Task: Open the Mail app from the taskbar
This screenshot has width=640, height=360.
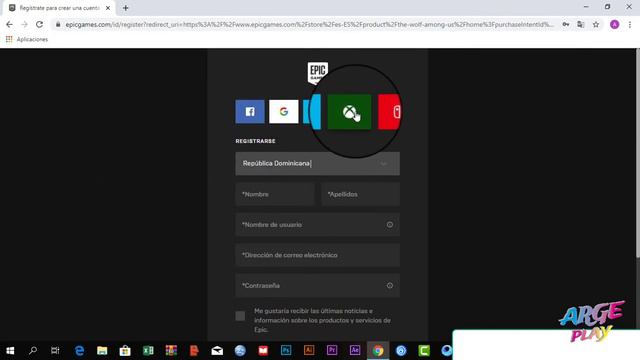Action: click(x=217, y=350)
